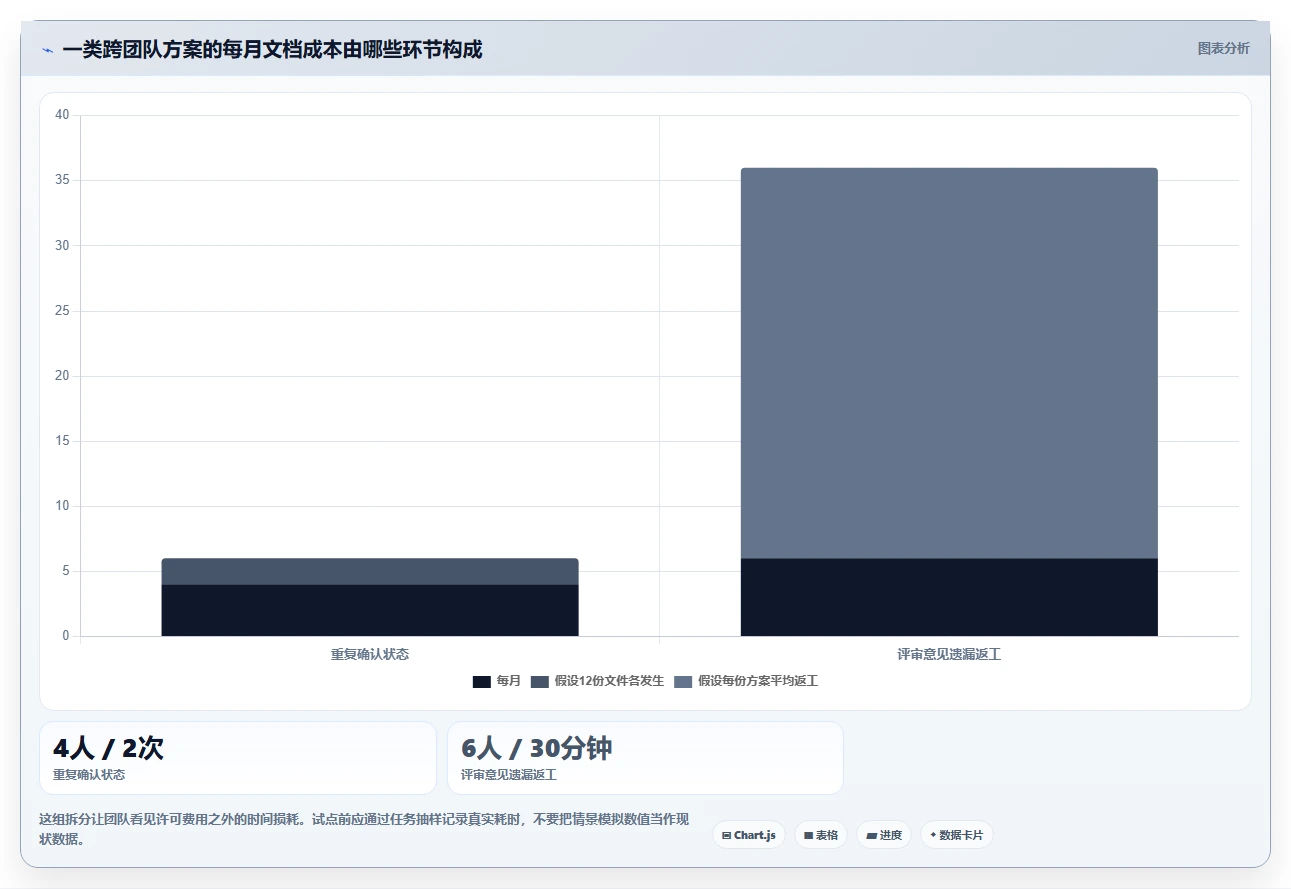Click y-axis value 20

point(62,376)
